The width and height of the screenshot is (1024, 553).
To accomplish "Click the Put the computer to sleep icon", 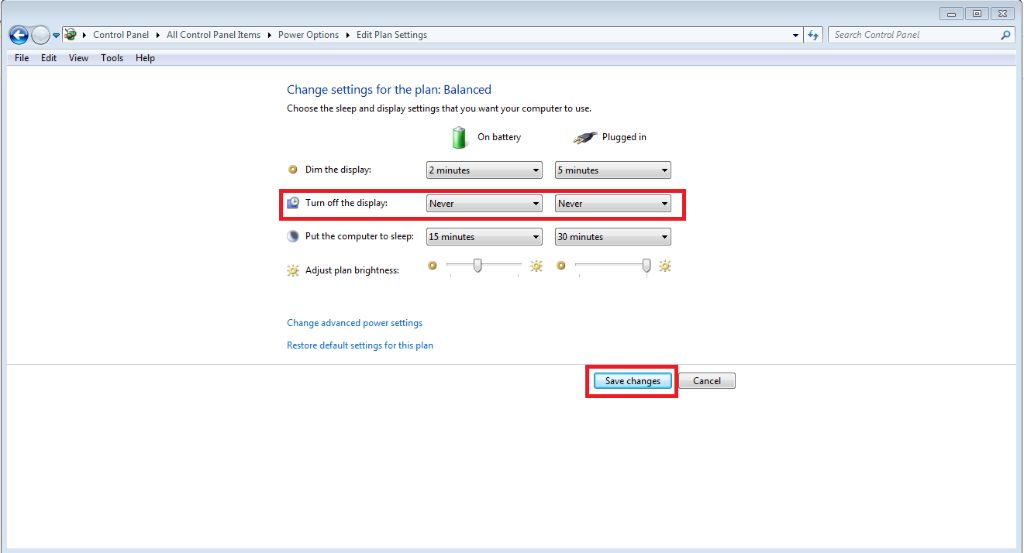I will 293,236.
